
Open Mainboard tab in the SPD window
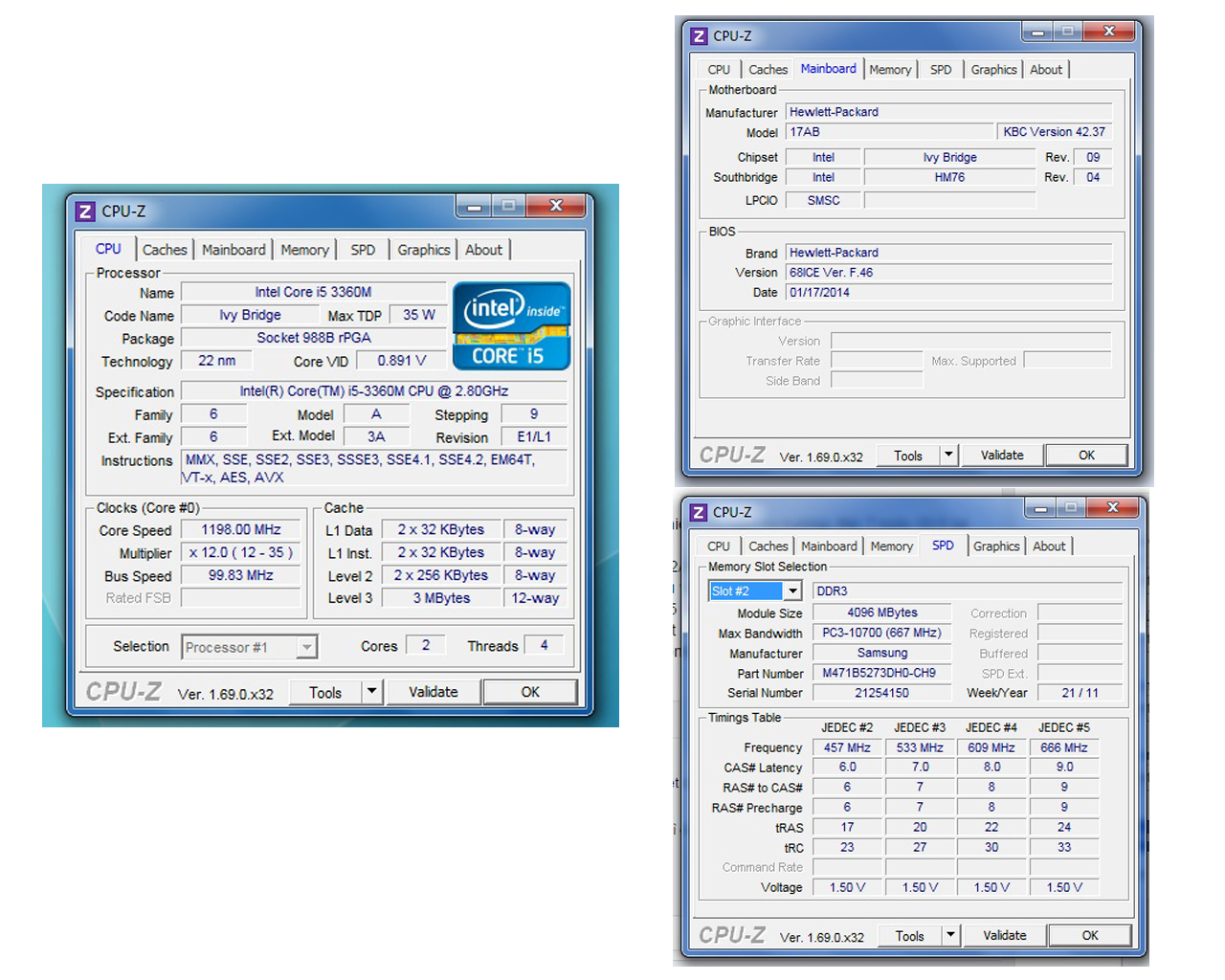coord(829,546)
